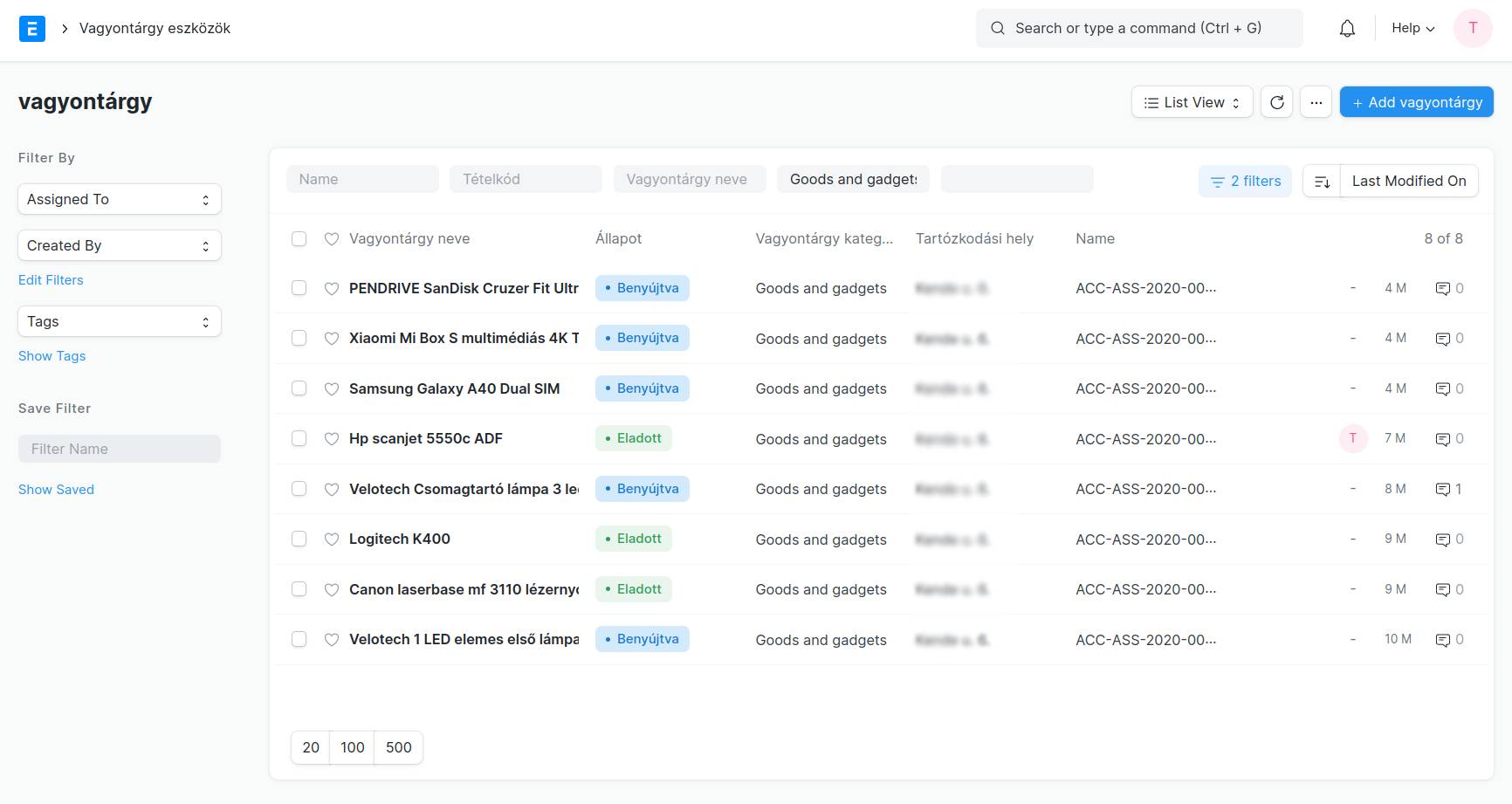Open the notifications bell
The image size is (1512, 804).
pos(1347,29)
